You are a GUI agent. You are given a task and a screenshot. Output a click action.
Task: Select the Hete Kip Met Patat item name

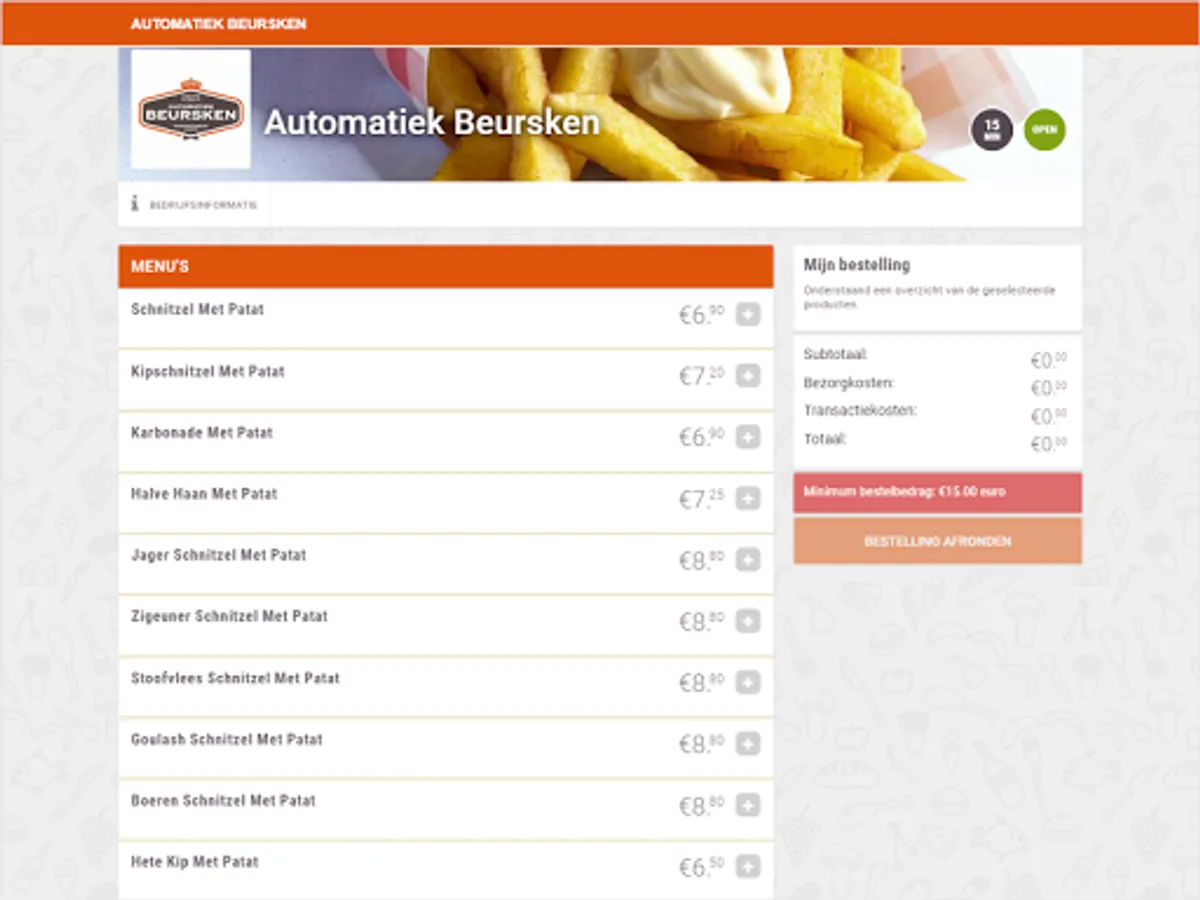[195, 862]
